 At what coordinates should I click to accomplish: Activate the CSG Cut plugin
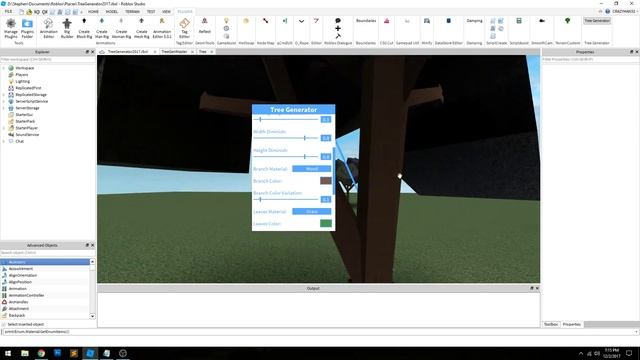(387, 21)
